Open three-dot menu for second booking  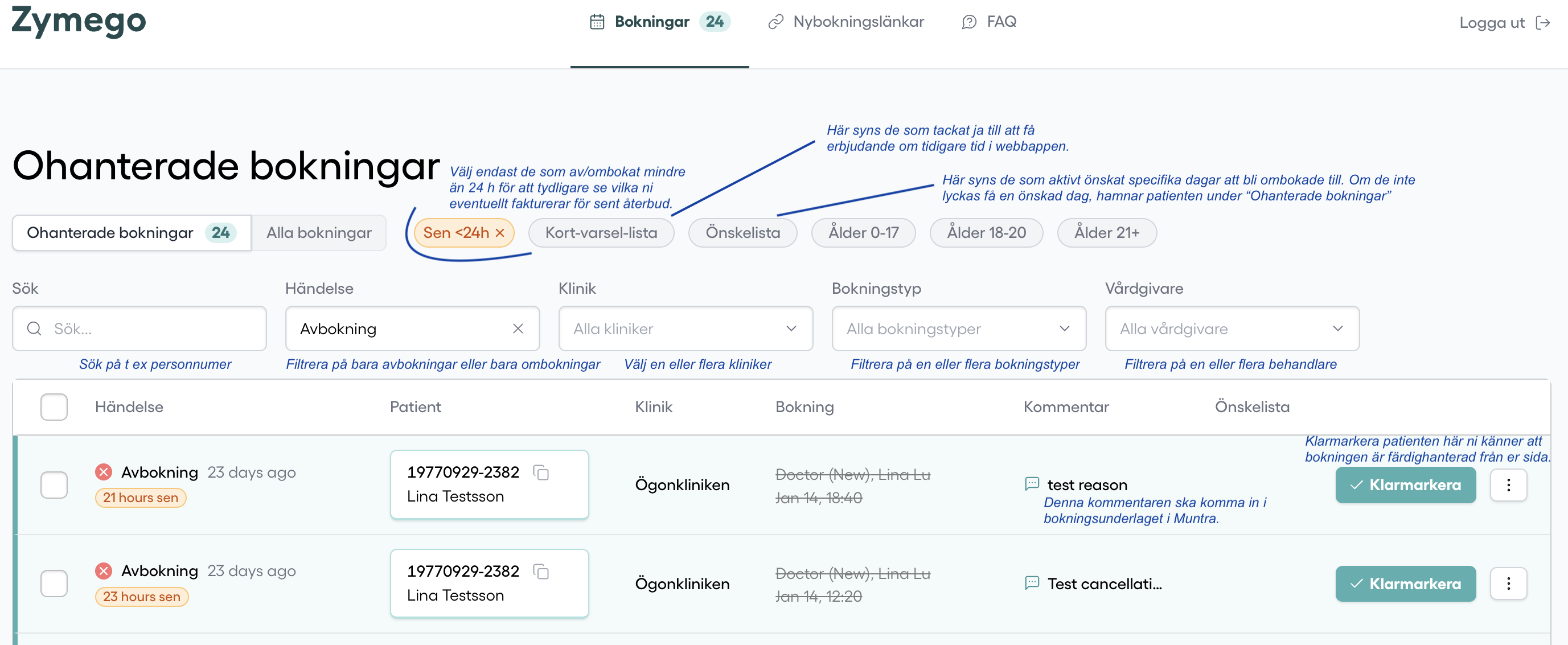point(1508,584)
